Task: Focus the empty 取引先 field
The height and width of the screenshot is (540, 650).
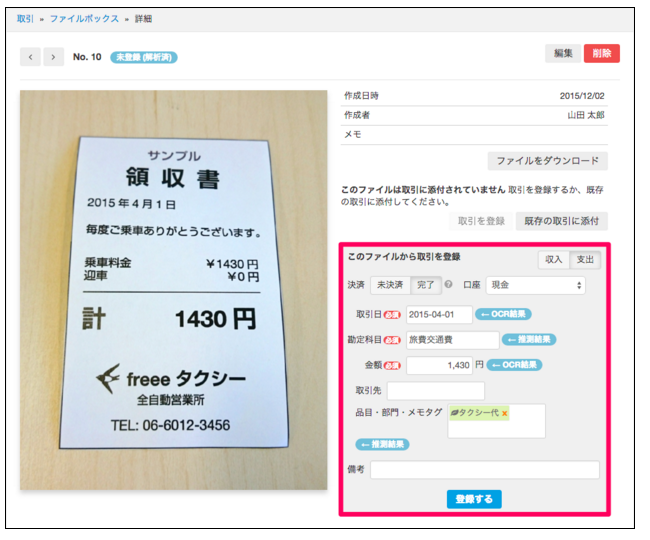Action: click(436, 391)
